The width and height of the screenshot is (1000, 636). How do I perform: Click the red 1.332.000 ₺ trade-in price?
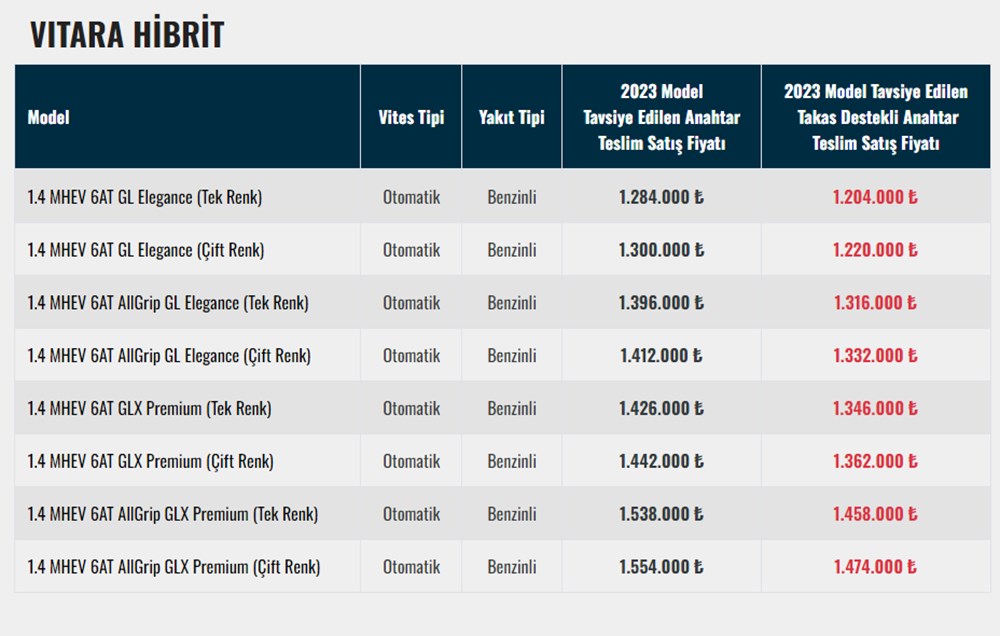[875, 356]
